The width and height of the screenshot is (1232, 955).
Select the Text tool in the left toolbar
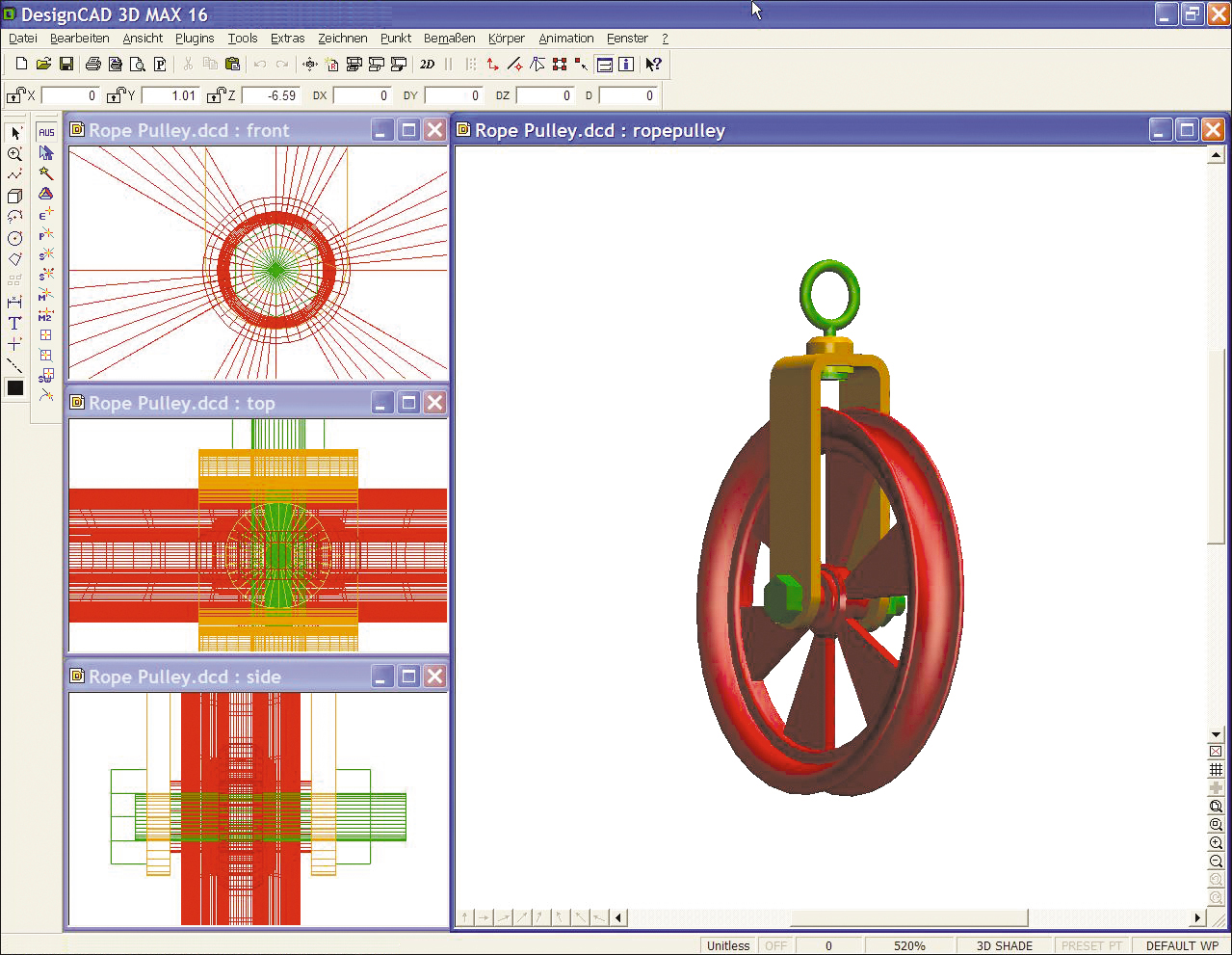point(14,324)
